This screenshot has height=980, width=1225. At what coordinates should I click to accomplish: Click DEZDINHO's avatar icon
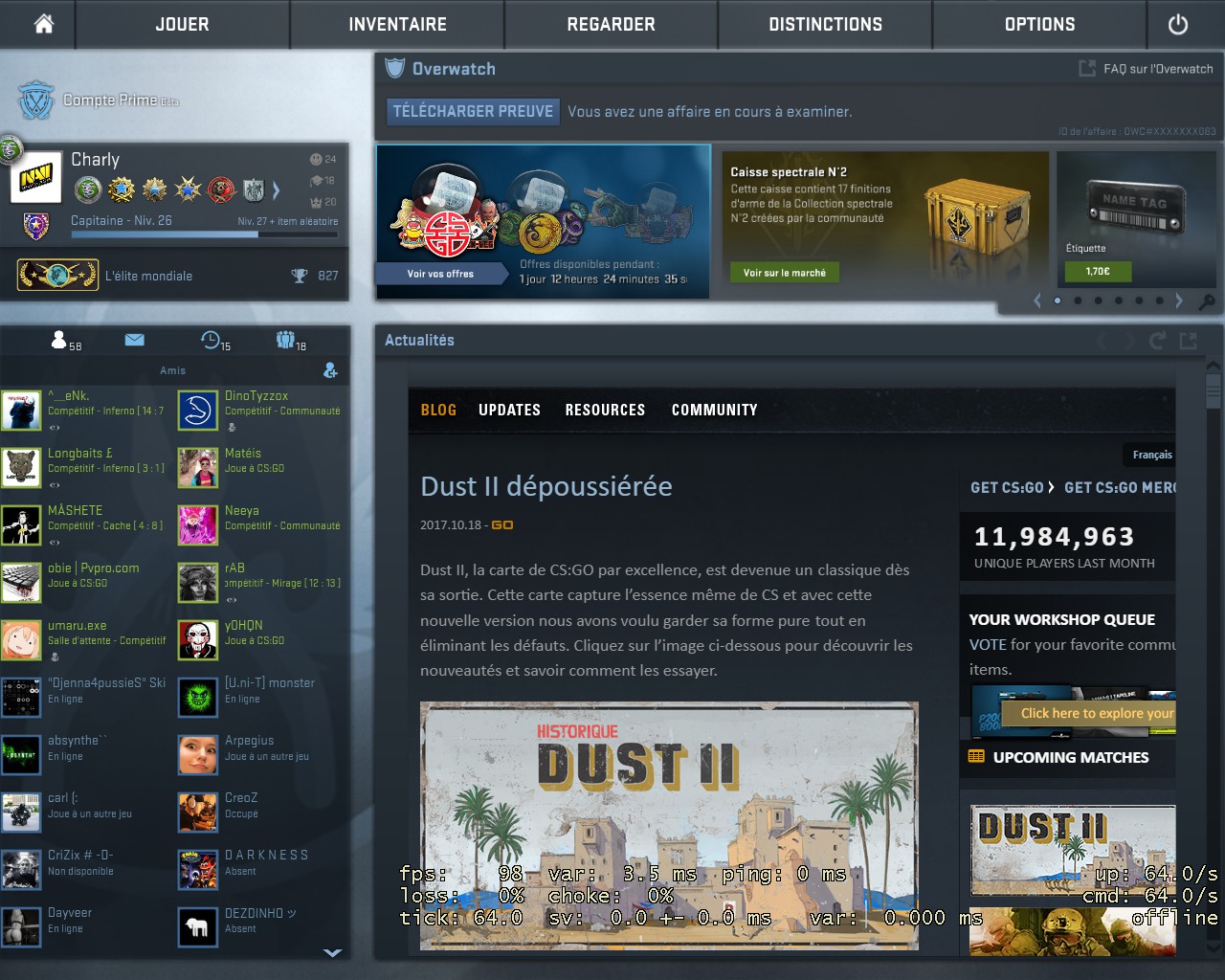198,927
